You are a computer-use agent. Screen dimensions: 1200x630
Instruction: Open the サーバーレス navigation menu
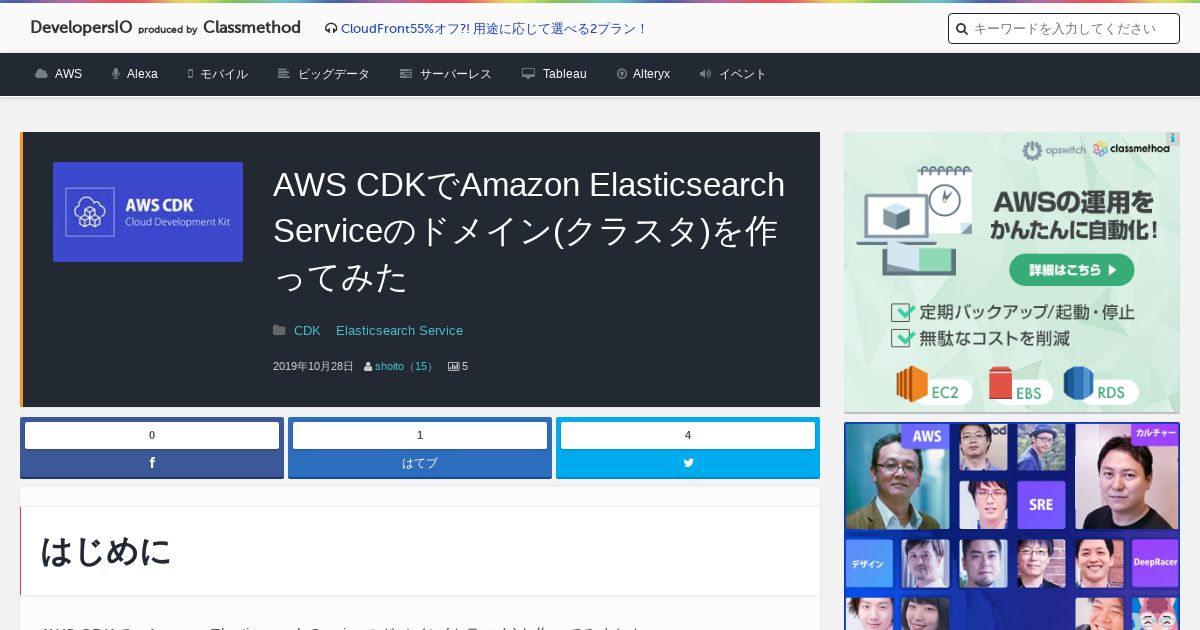coord(445,74)
